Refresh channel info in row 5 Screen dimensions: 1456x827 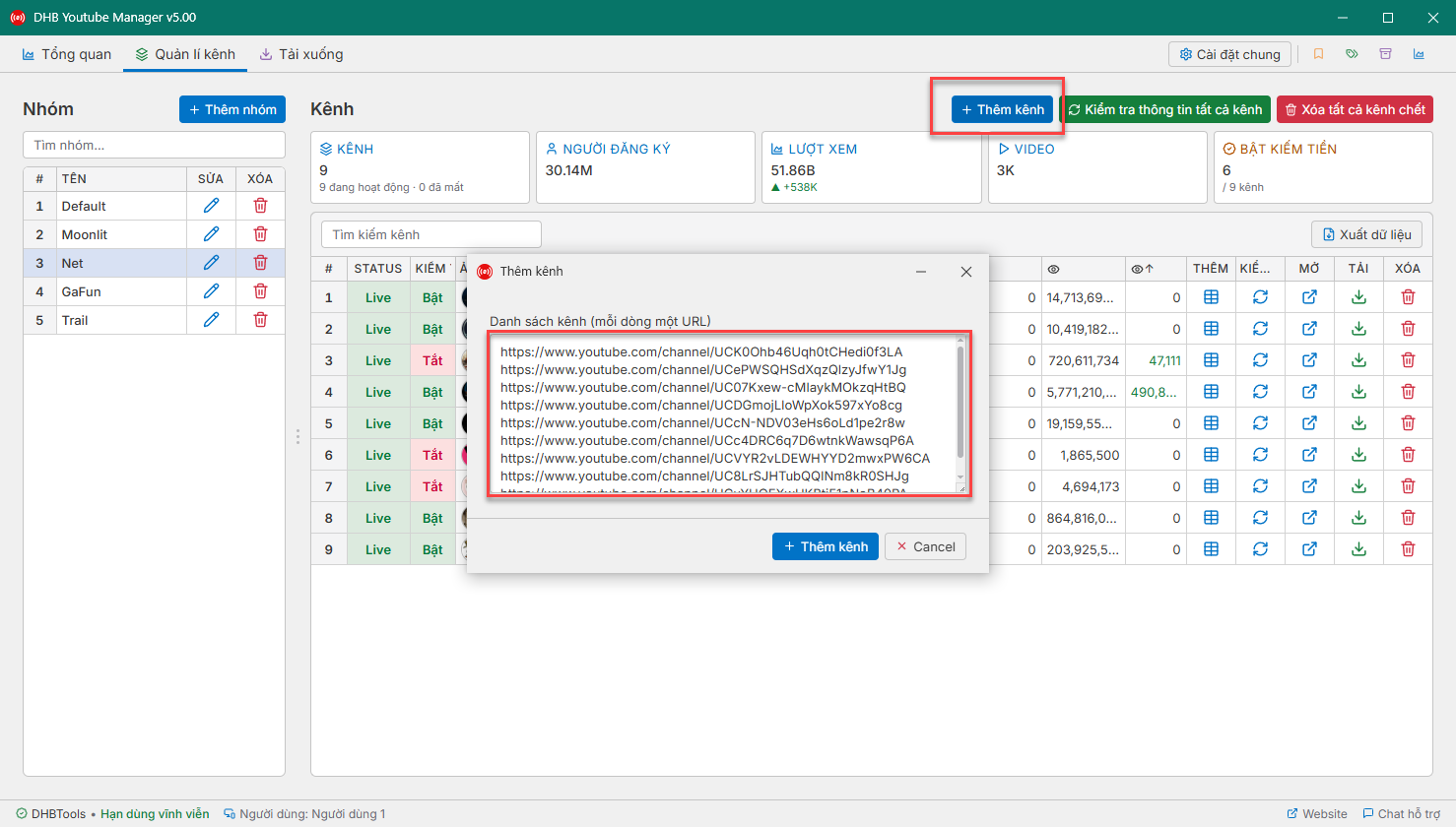tap(1260, 423)
